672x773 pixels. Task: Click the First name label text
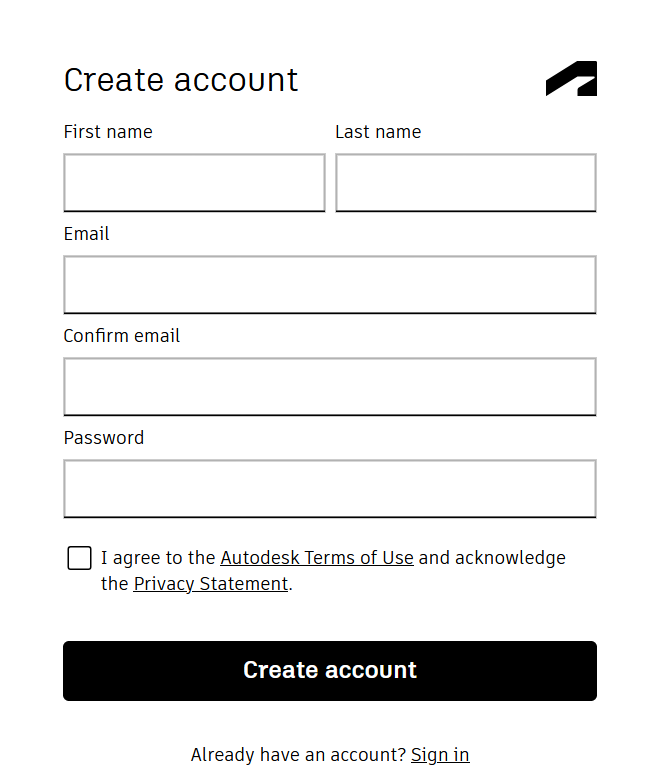click(x=108, y=132)
